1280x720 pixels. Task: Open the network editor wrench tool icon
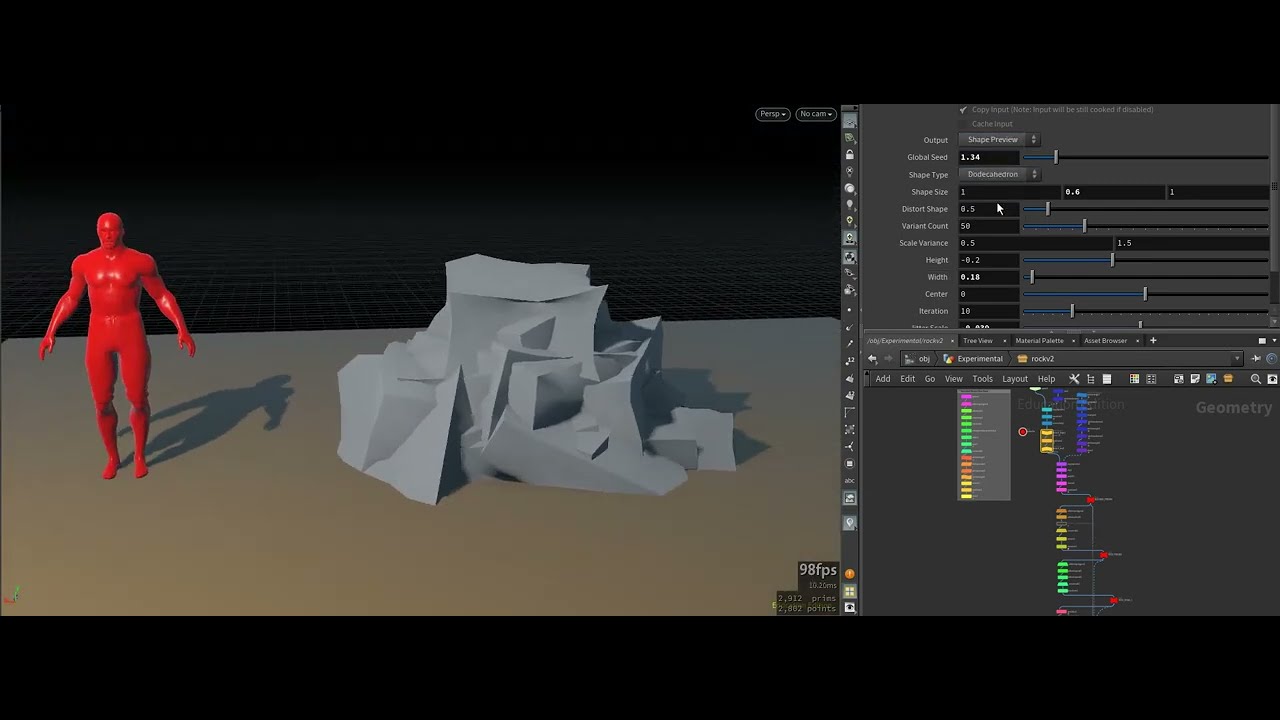pos(1074,379)
